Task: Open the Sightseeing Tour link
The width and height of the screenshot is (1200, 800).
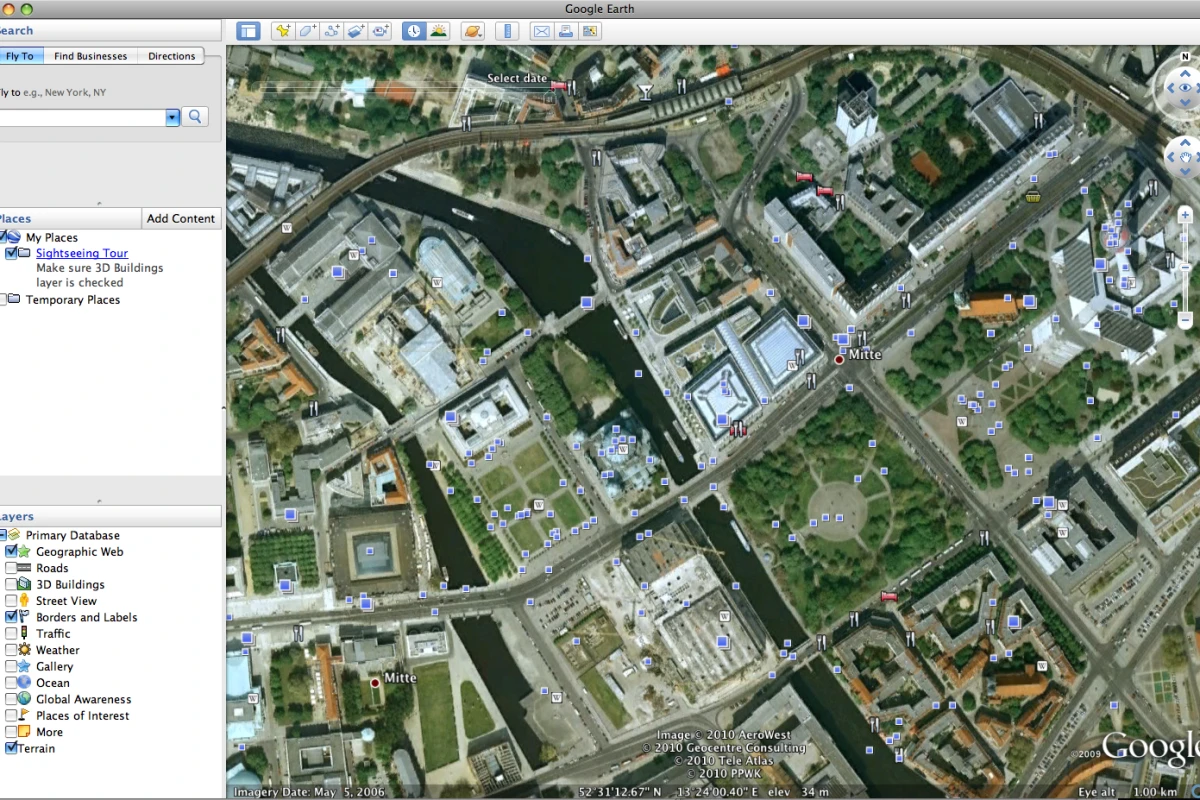Action: click(x=82, y=253)
